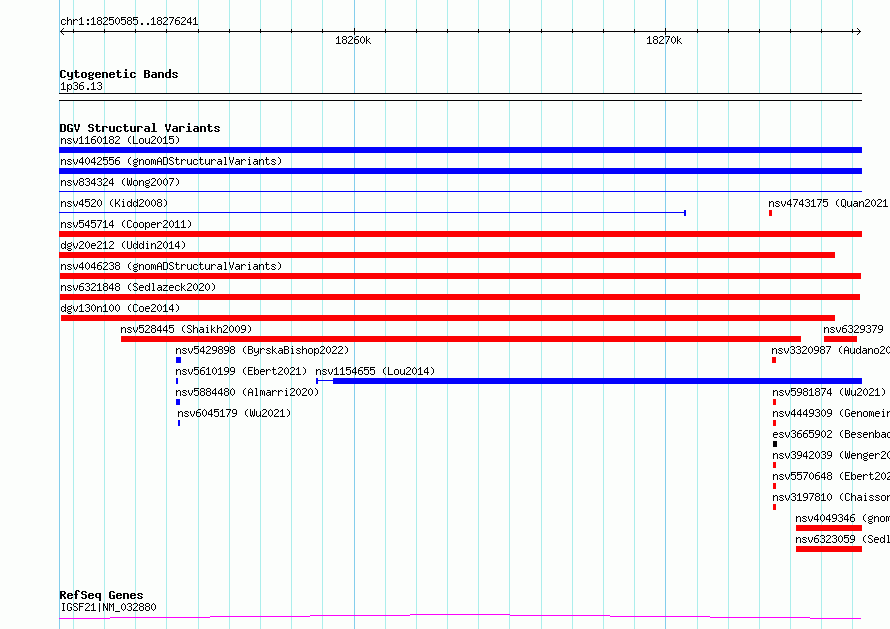Viewport: 890px width, 629px height.
Task: Click the nsv834324 (Wong2007) thin blue line
Action: (x=460, y=192)
